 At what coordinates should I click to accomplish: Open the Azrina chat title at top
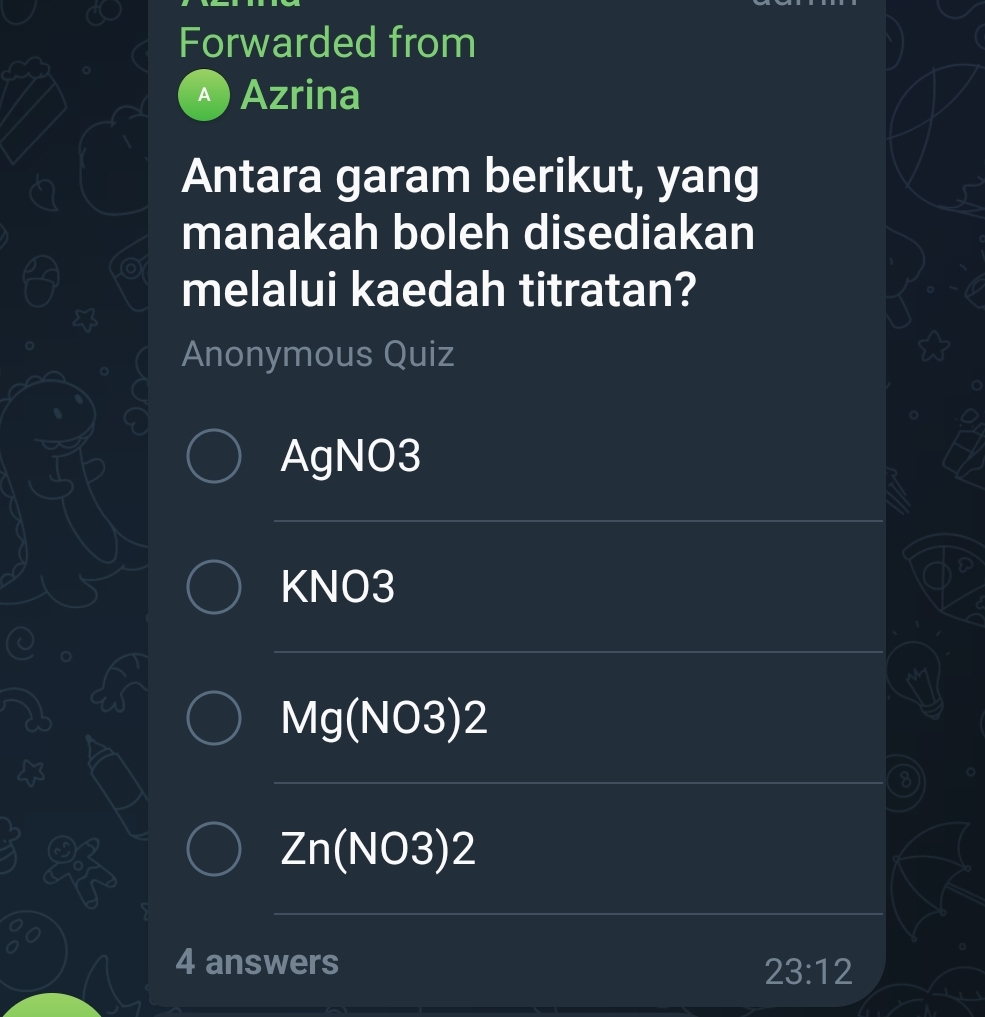pyautogui.click(x=230, y=6)
